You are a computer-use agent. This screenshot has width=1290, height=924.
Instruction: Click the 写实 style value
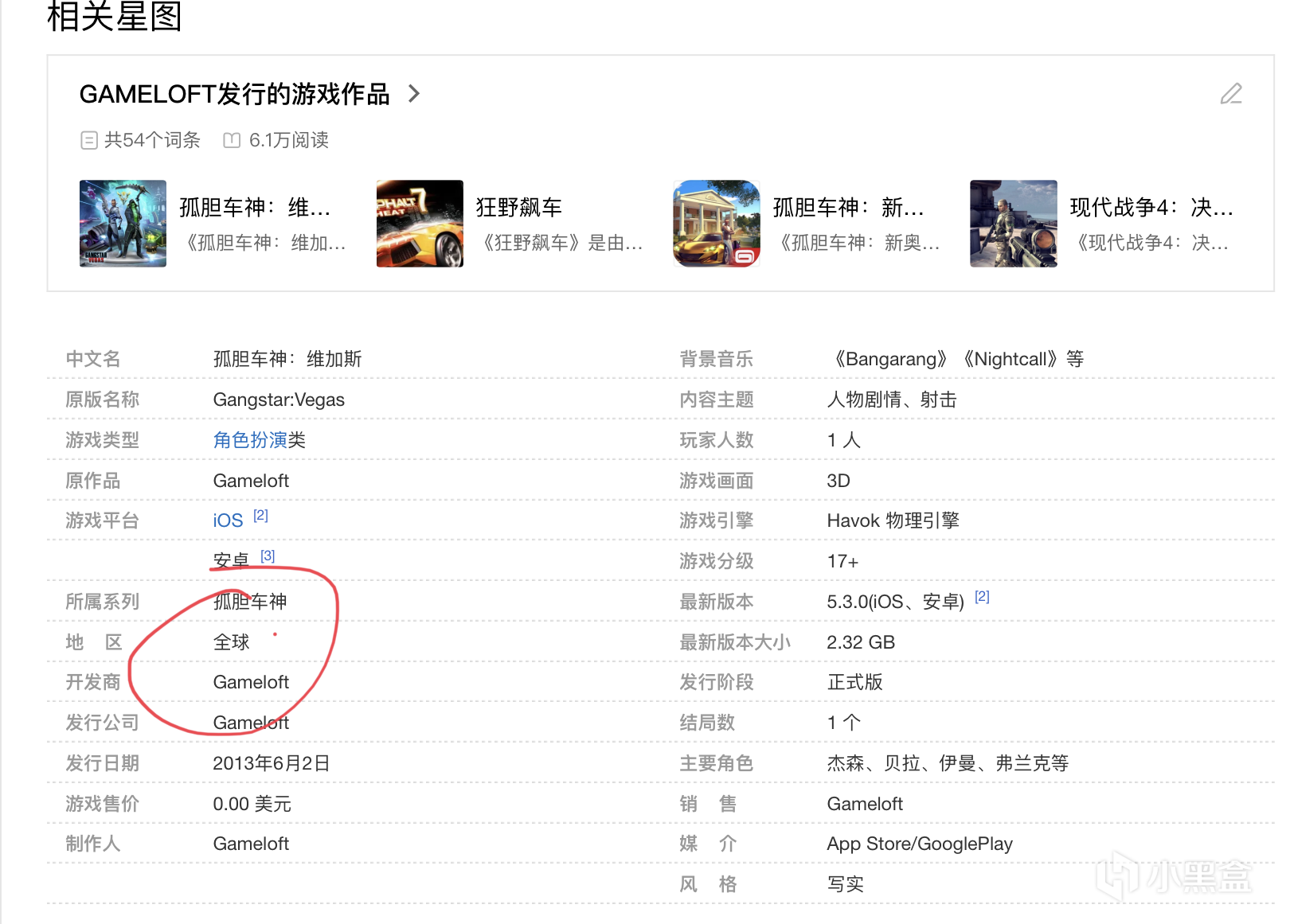[846, 884]
